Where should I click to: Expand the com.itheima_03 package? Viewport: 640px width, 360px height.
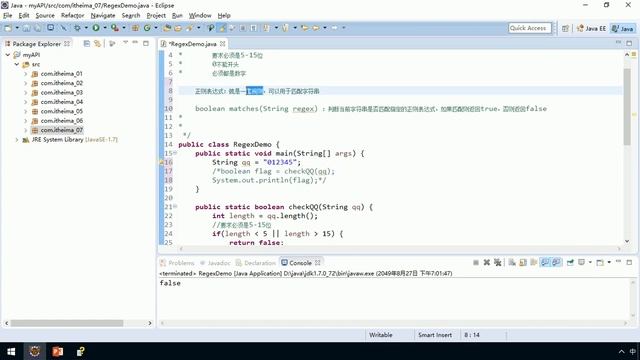click(26, 93)
